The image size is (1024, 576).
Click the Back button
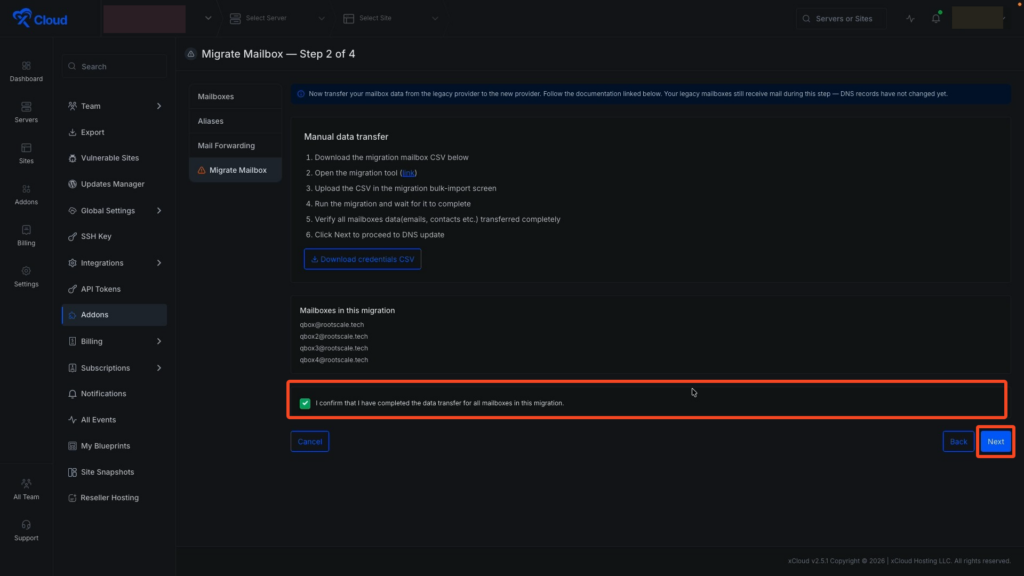(x=958, y=441)
